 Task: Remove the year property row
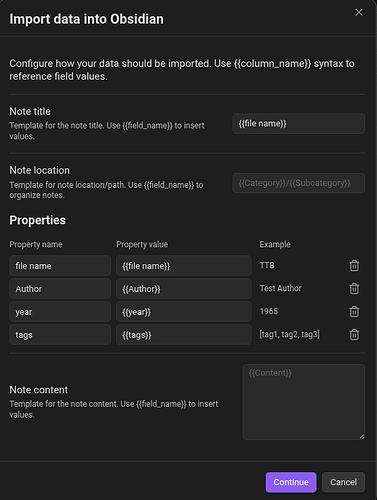click(x=354, y=312)
